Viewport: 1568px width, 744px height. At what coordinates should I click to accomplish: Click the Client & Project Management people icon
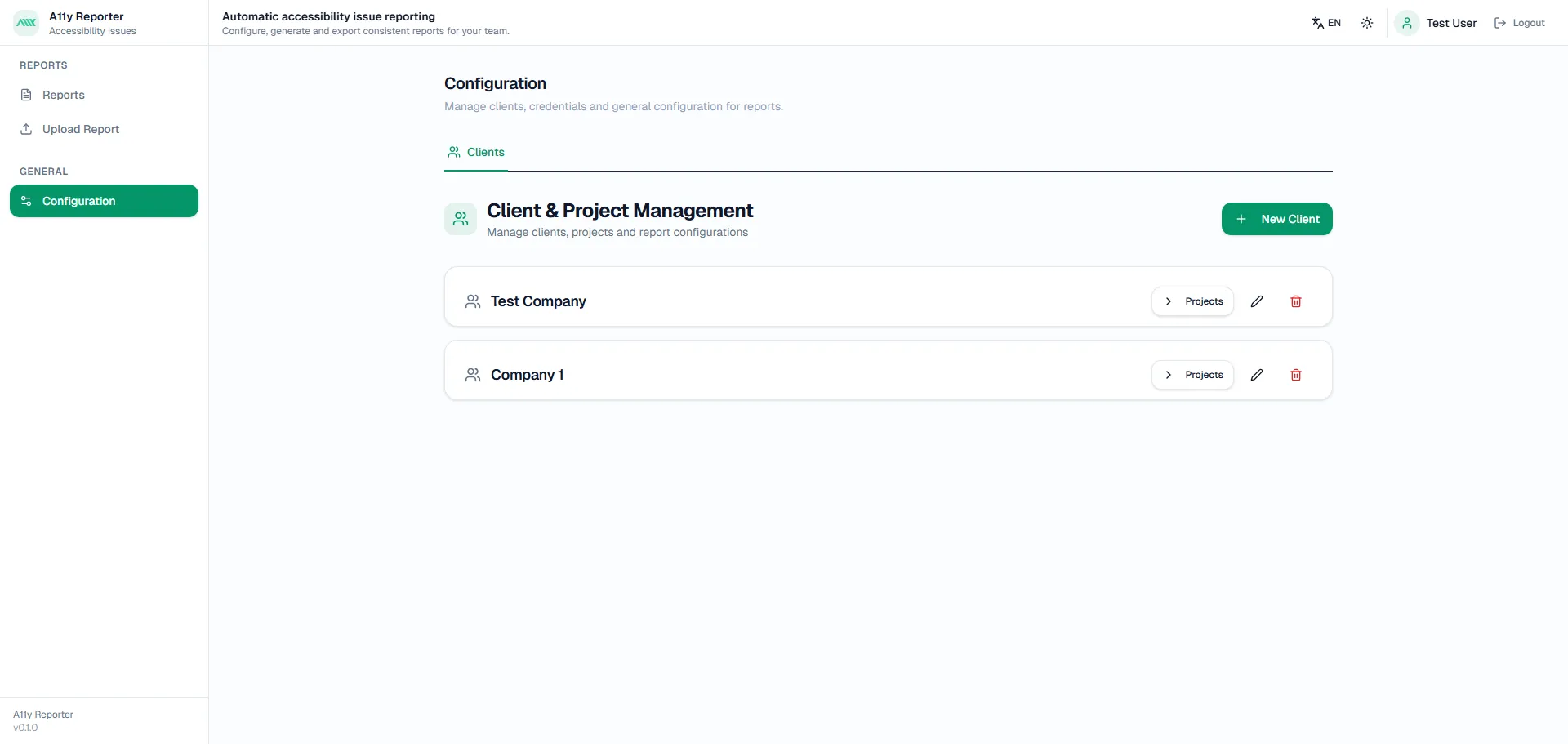461,219
